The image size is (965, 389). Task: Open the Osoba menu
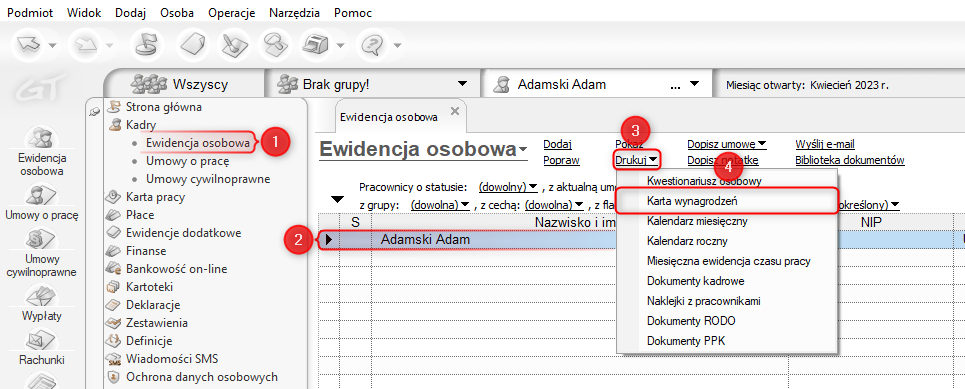pyautogui.click(x=177, y=13)
